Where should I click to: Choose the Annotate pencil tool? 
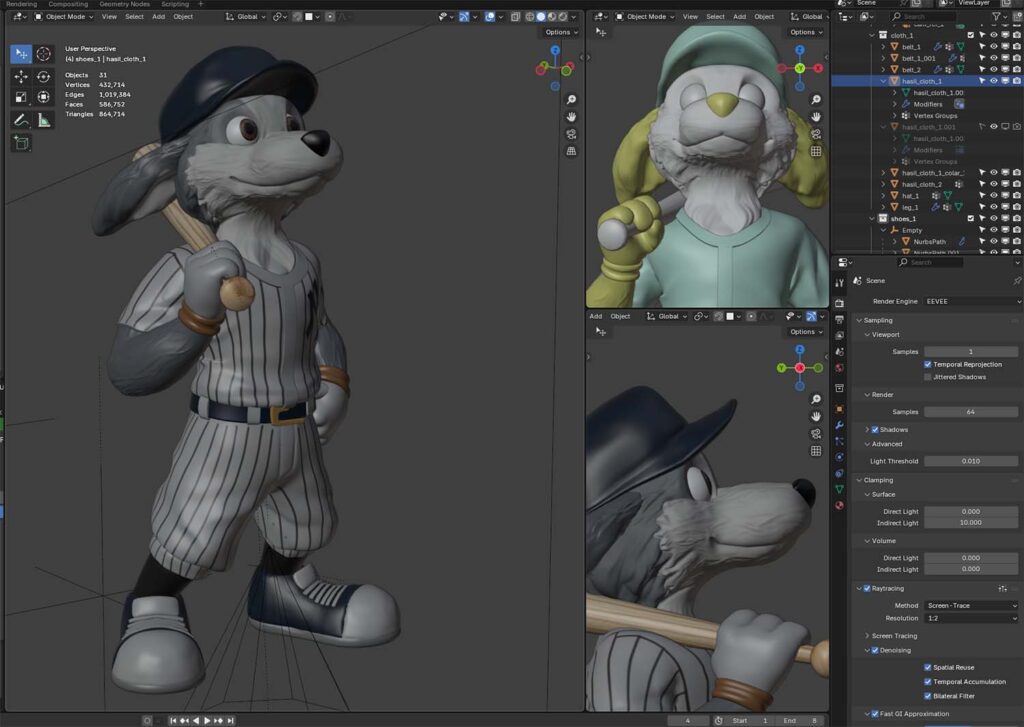pos(21,120)
